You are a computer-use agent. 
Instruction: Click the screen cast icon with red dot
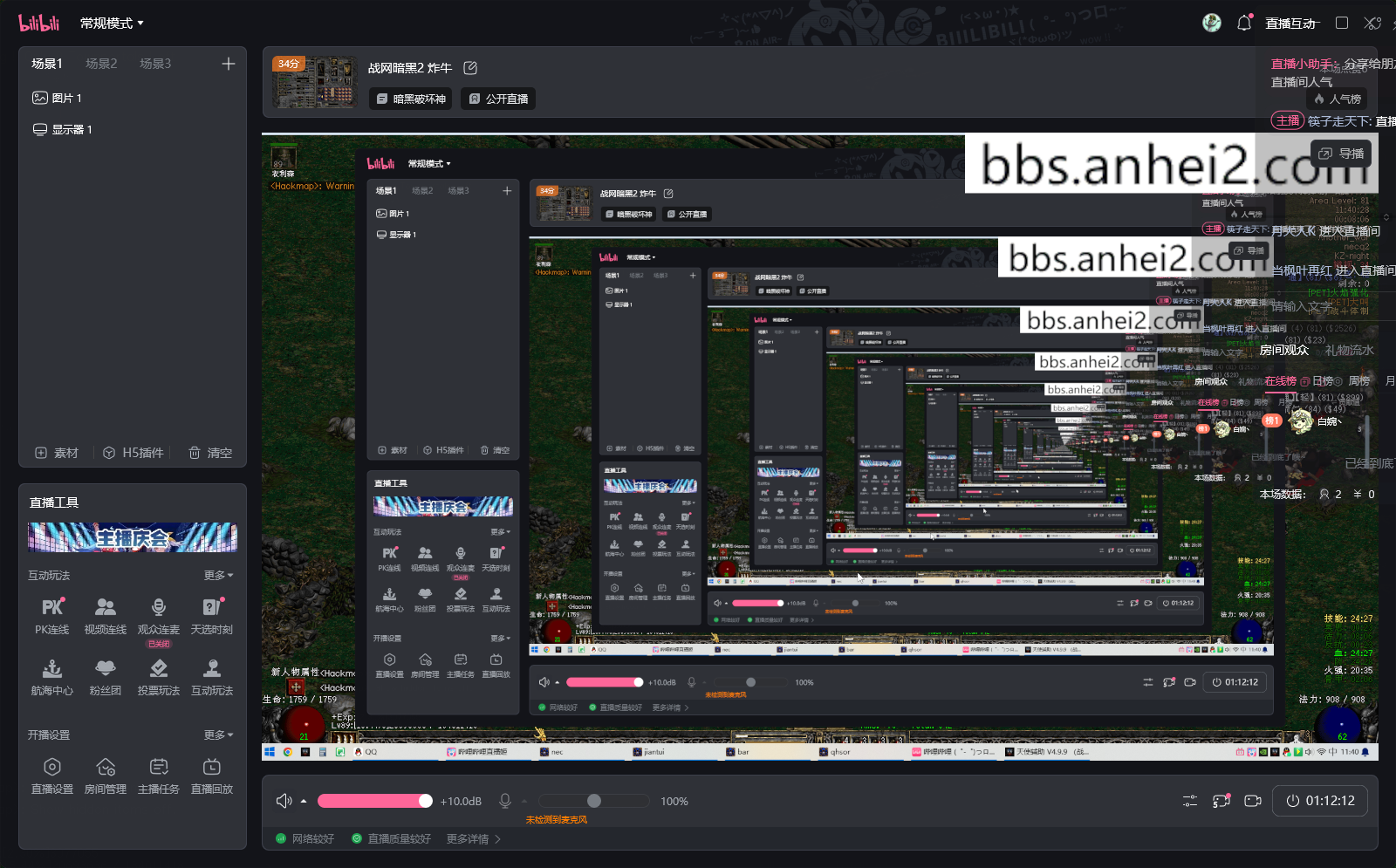coord(1221,801)
